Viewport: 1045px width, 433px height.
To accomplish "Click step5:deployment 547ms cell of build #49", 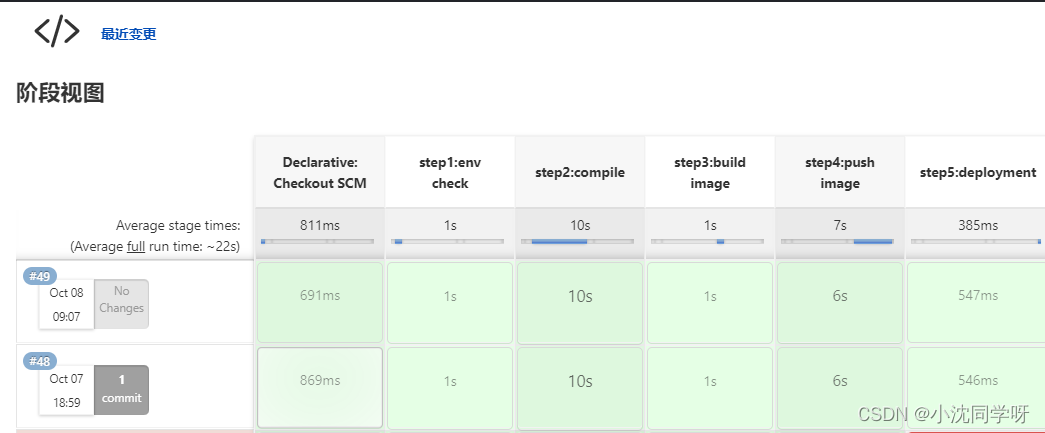I will pyautogui.click(x=976, y=302).
